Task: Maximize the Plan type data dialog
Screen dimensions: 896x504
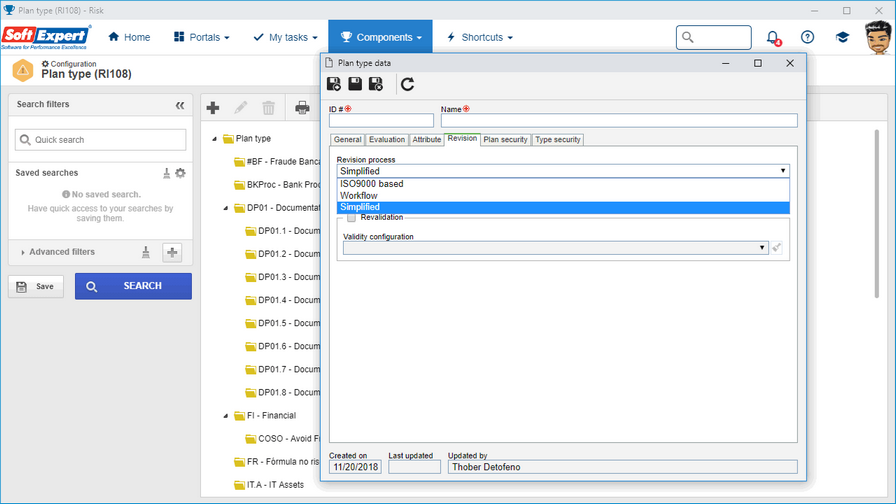Action: (758, 63)
